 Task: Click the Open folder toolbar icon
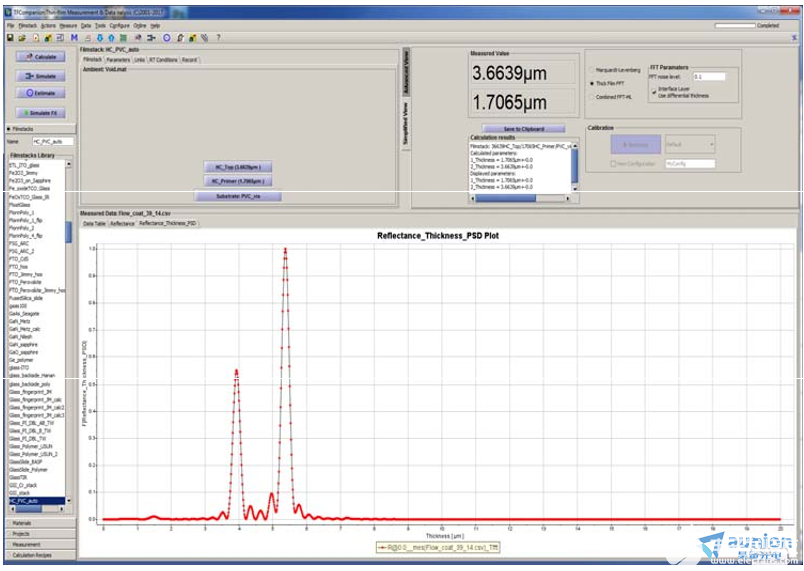(x=21, y=37)
